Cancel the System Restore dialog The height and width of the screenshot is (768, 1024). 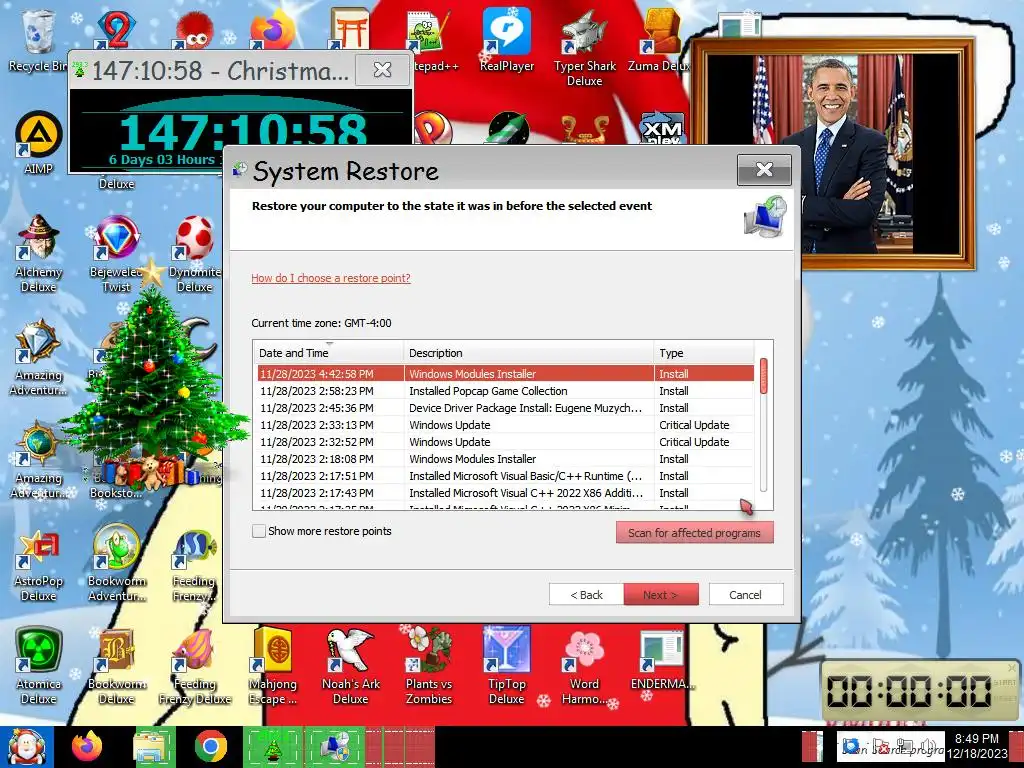tap(745, 594)
